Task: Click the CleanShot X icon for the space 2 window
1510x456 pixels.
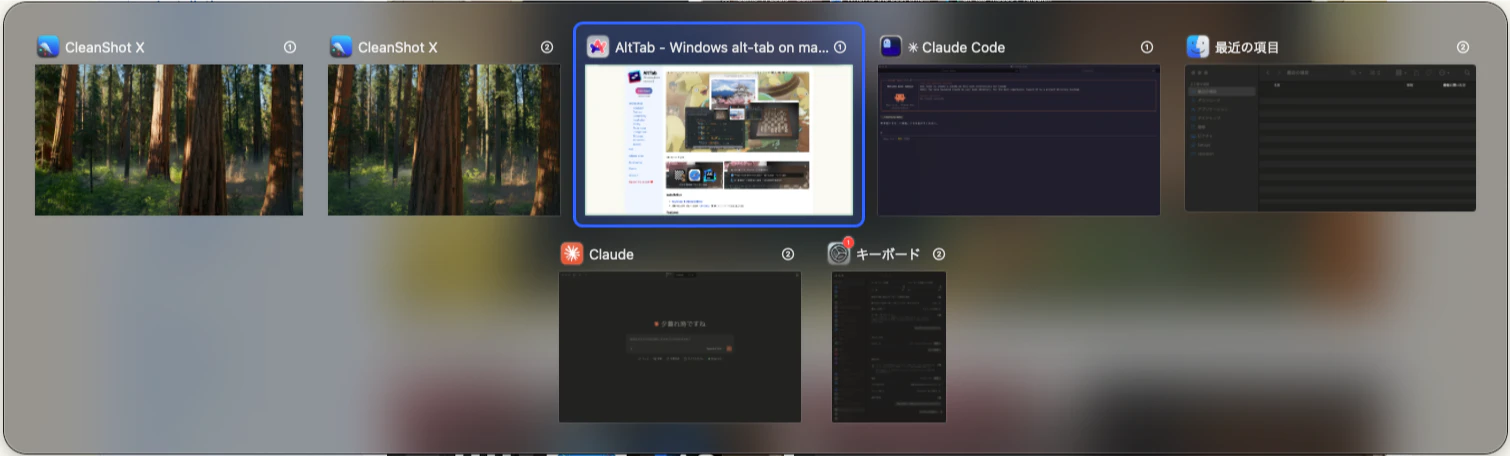Action: 341,47
